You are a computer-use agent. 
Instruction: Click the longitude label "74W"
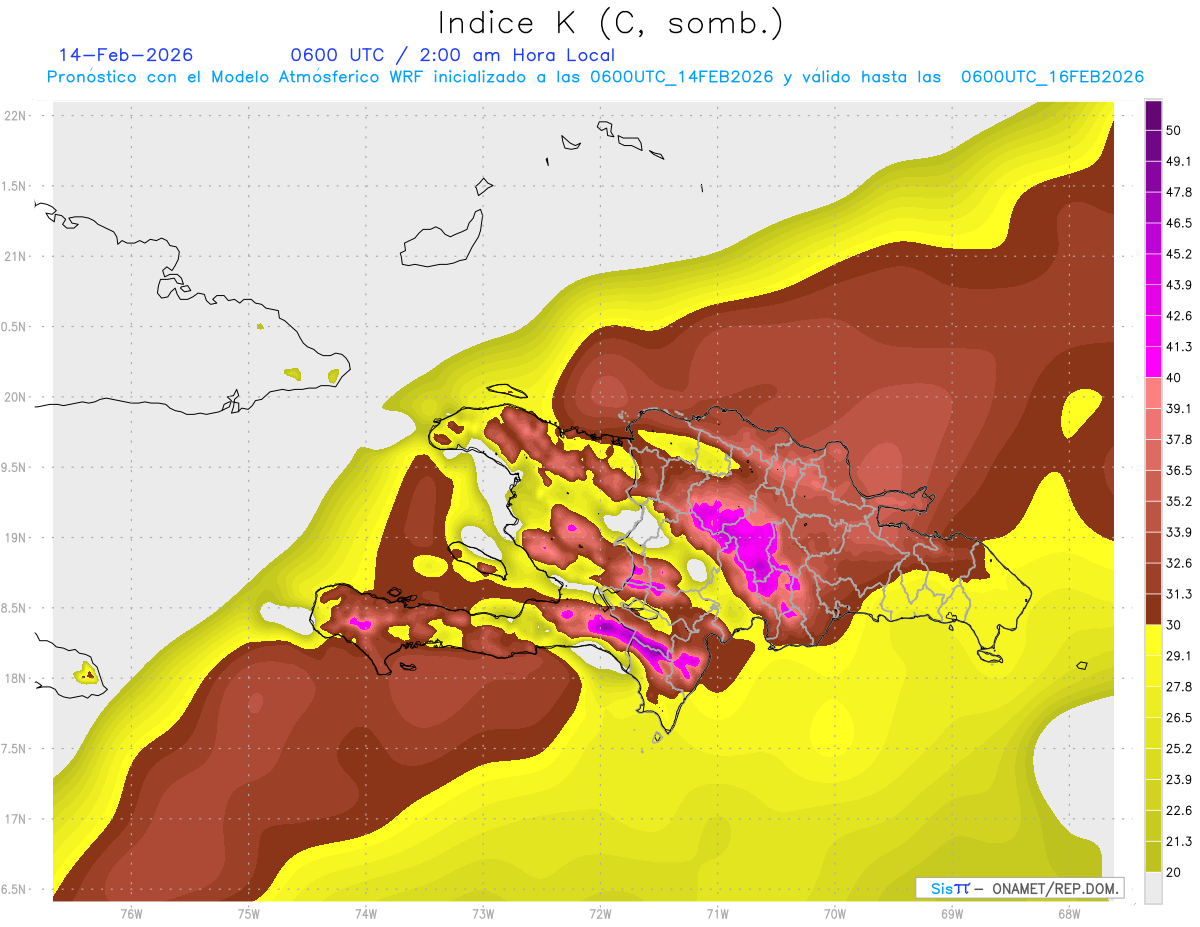pos(366,914)
